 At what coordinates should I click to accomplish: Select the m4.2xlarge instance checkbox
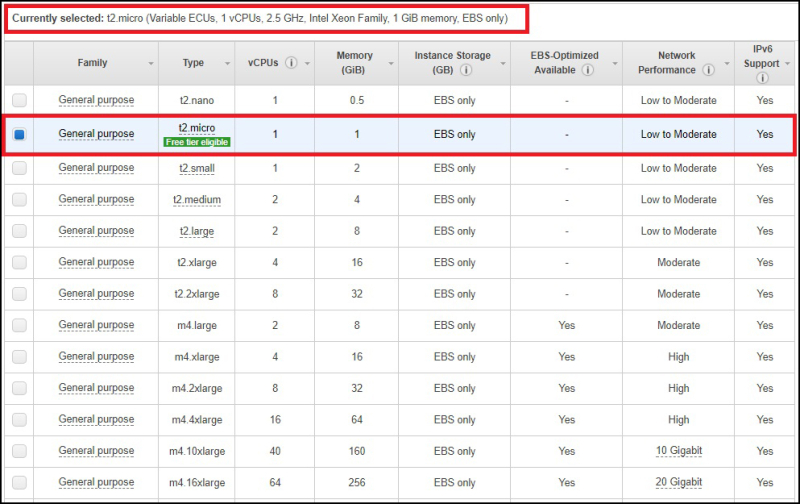19,388
